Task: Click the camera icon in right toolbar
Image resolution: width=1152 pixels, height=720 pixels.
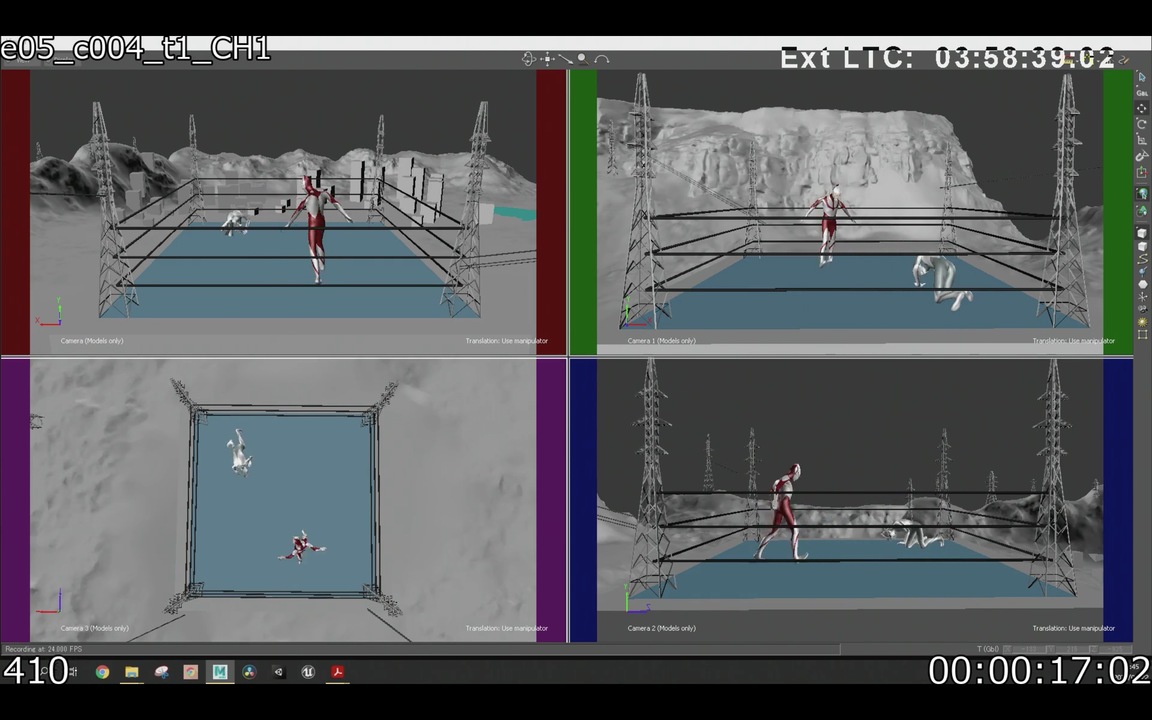Action: [1142, 309]
